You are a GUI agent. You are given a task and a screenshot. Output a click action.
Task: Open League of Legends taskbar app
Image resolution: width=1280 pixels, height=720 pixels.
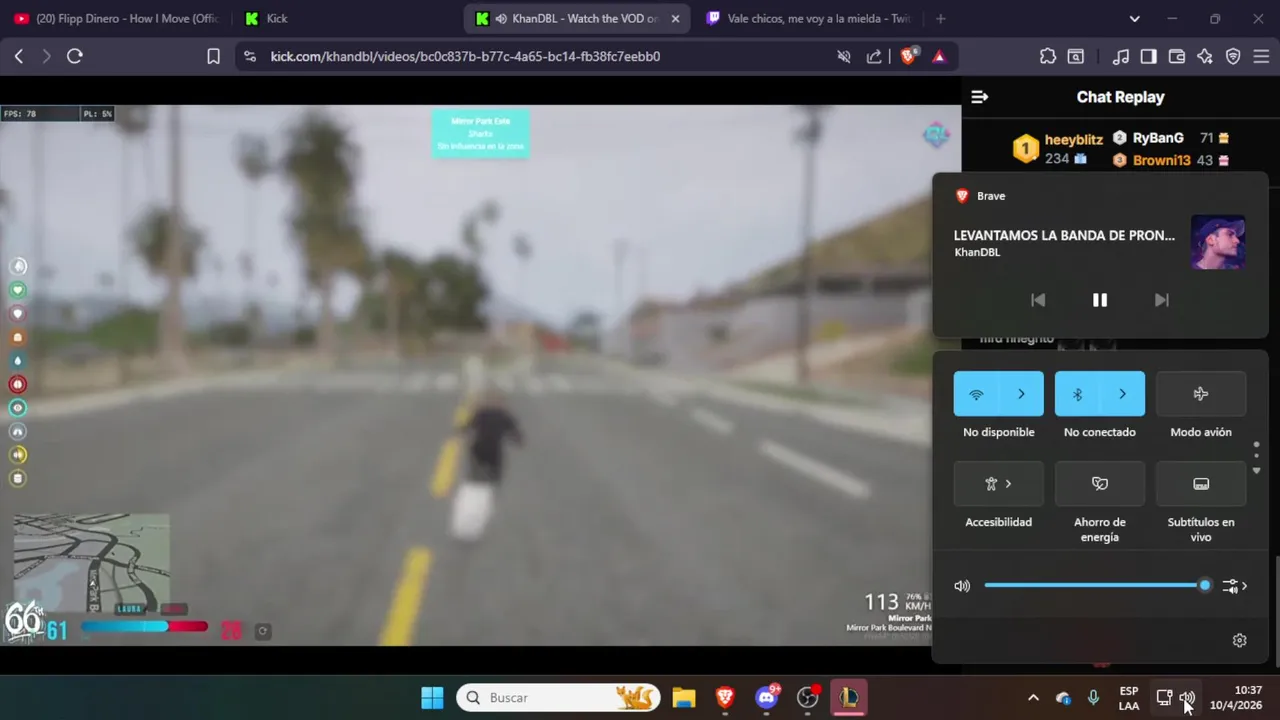[x=849, y=697]
